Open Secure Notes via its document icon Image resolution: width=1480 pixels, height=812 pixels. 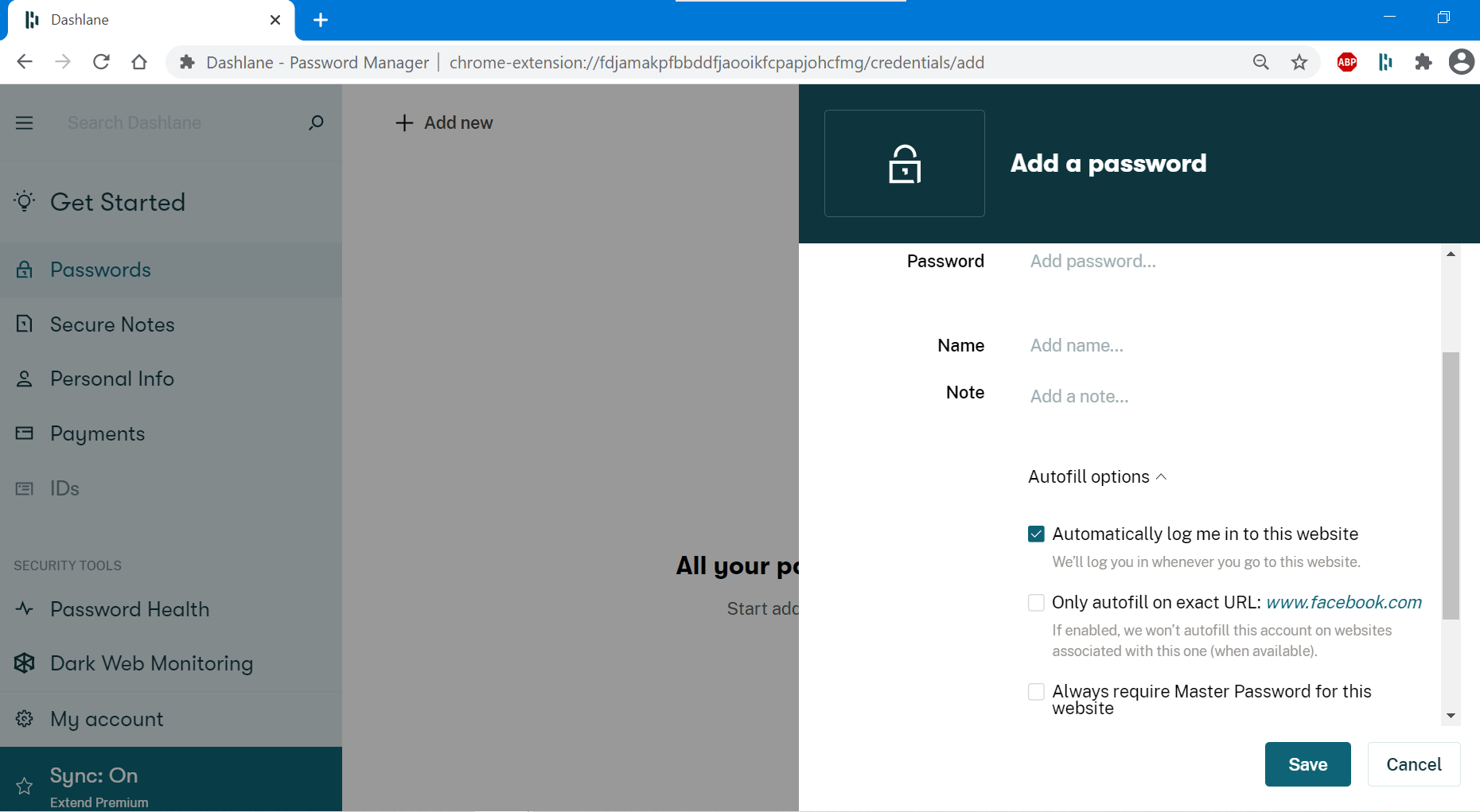pyautogui.click(x=24, y=324)
